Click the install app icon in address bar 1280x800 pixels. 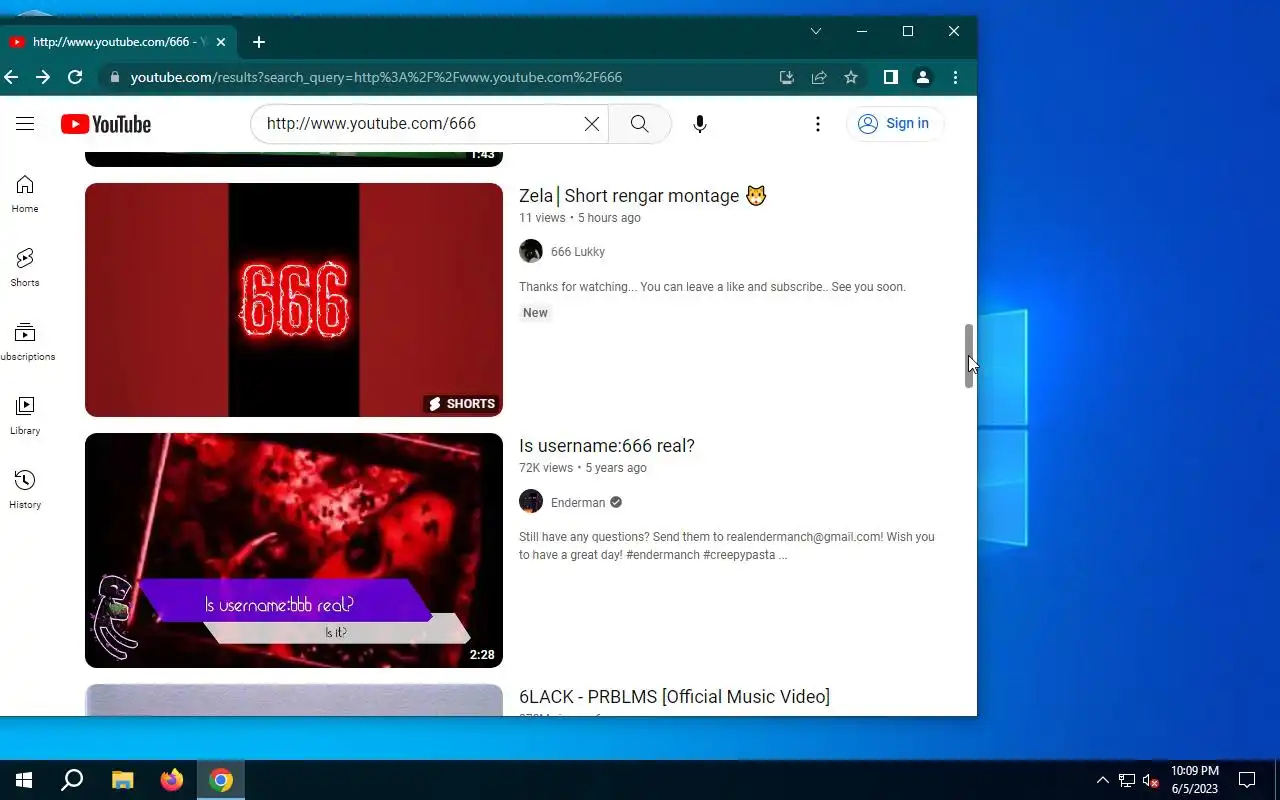point(787,77)
